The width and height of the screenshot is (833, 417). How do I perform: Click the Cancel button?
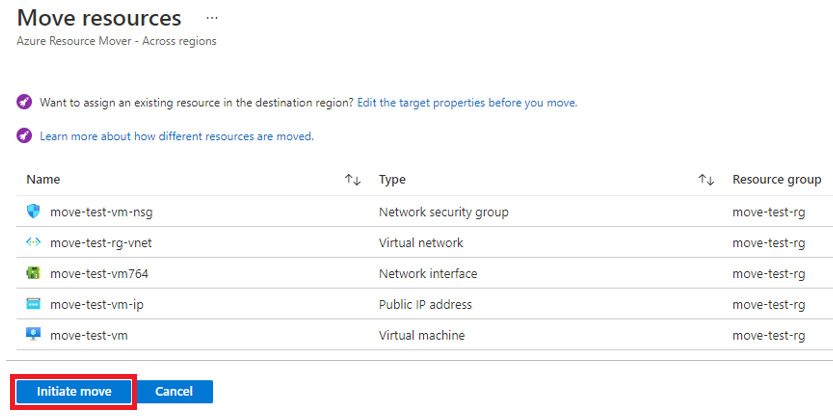[174, 392]
